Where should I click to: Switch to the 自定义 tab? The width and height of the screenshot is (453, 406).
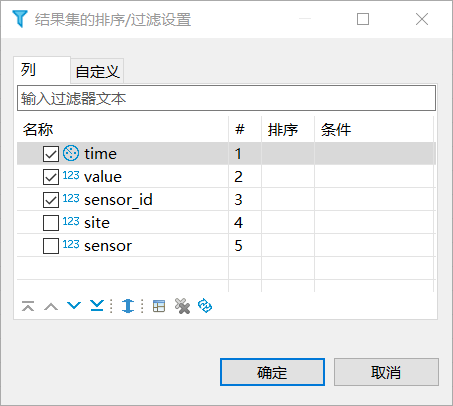[x=97, y=71]
